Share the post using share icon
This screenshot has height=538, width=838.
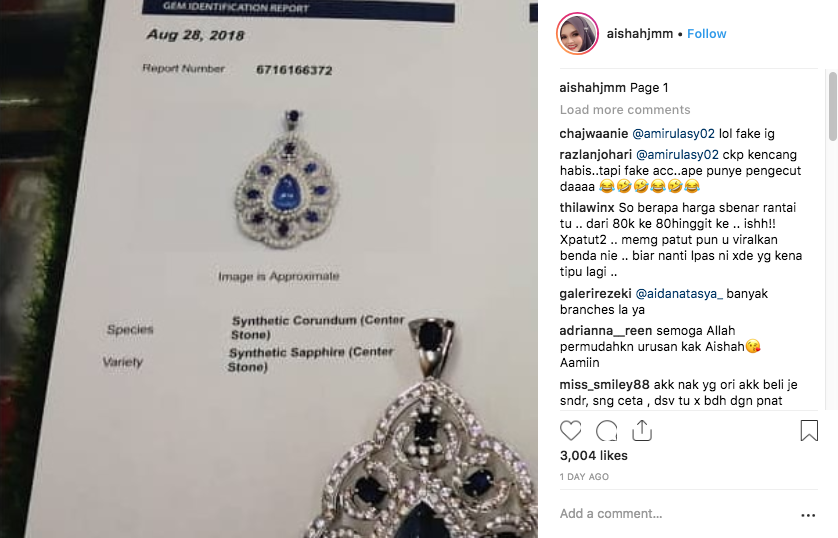(x=642, y=431)
